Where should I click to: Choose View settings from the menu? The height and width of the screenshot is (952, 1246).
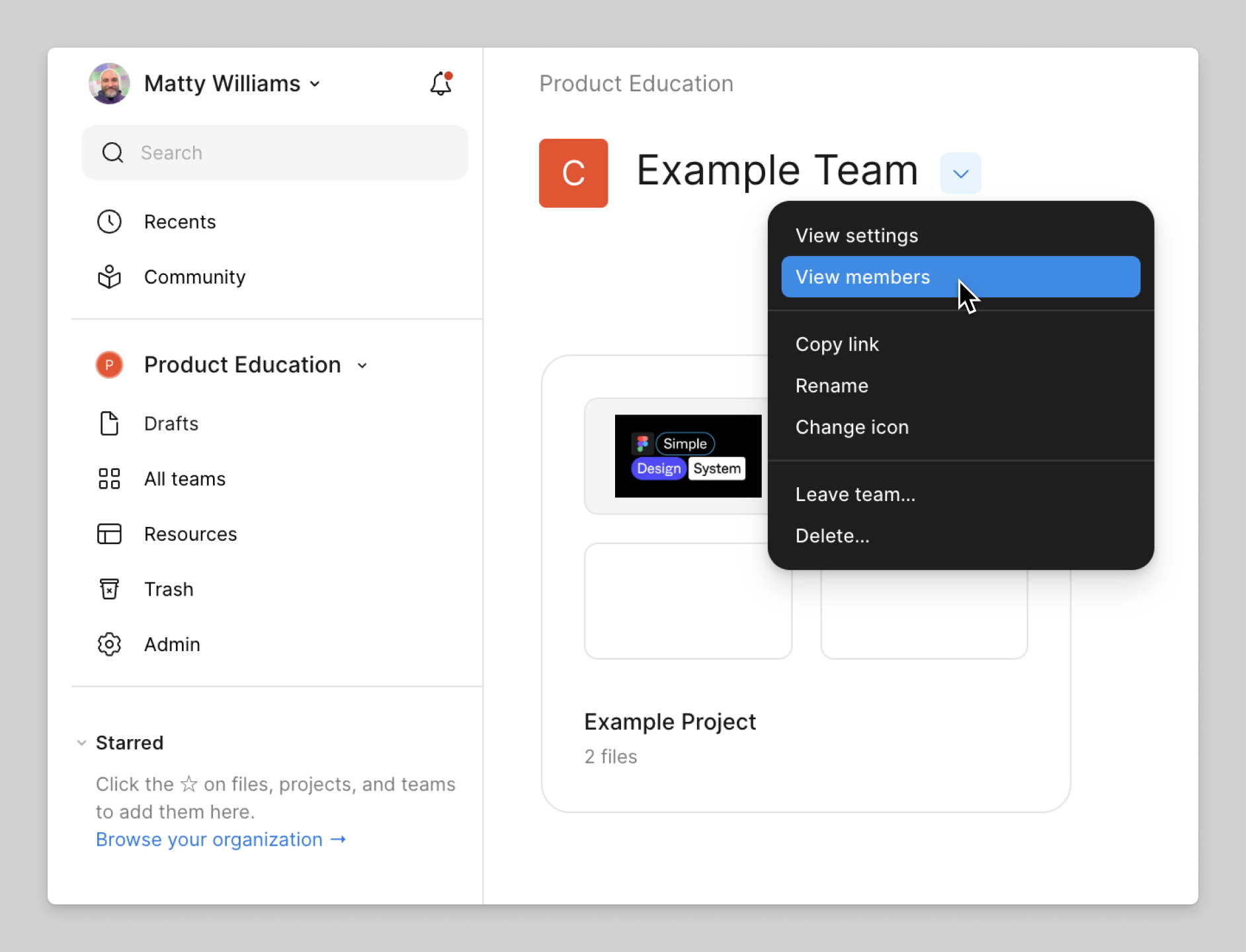[856, 236]
